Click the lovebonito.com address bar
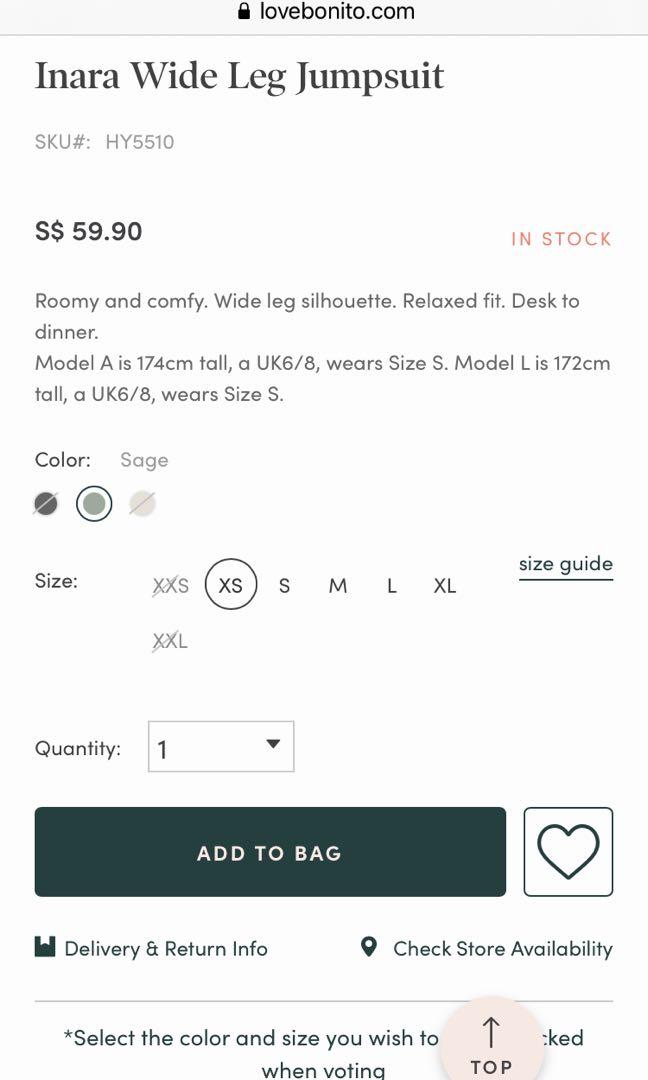 tap(335, 11)
